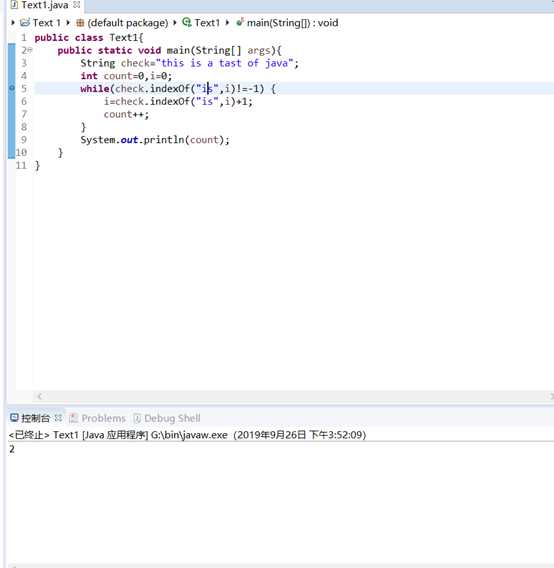554x568 pixels.
Task: Click the main method icon in breadcrumb
Action: point(239,22)
